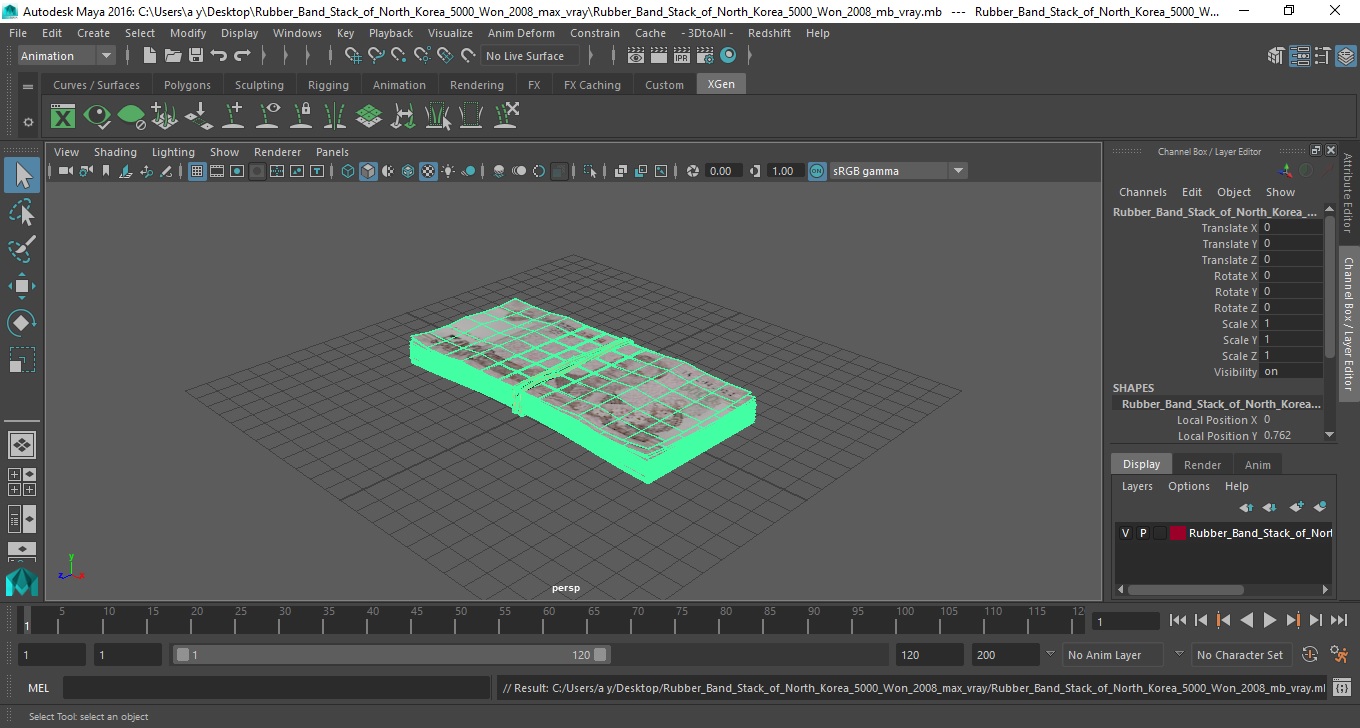Toggle textured display checker icon in viewport

428,171
